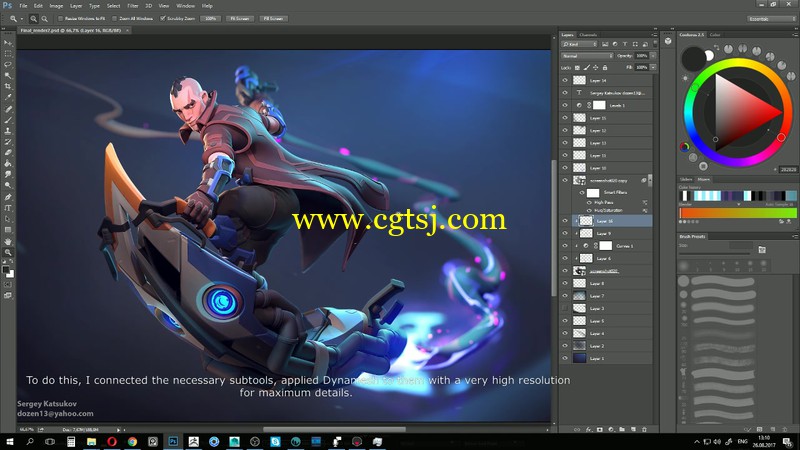Choose Zoom In mode in options bar
This screenshot has width=800, height=450.
[33, 18]
